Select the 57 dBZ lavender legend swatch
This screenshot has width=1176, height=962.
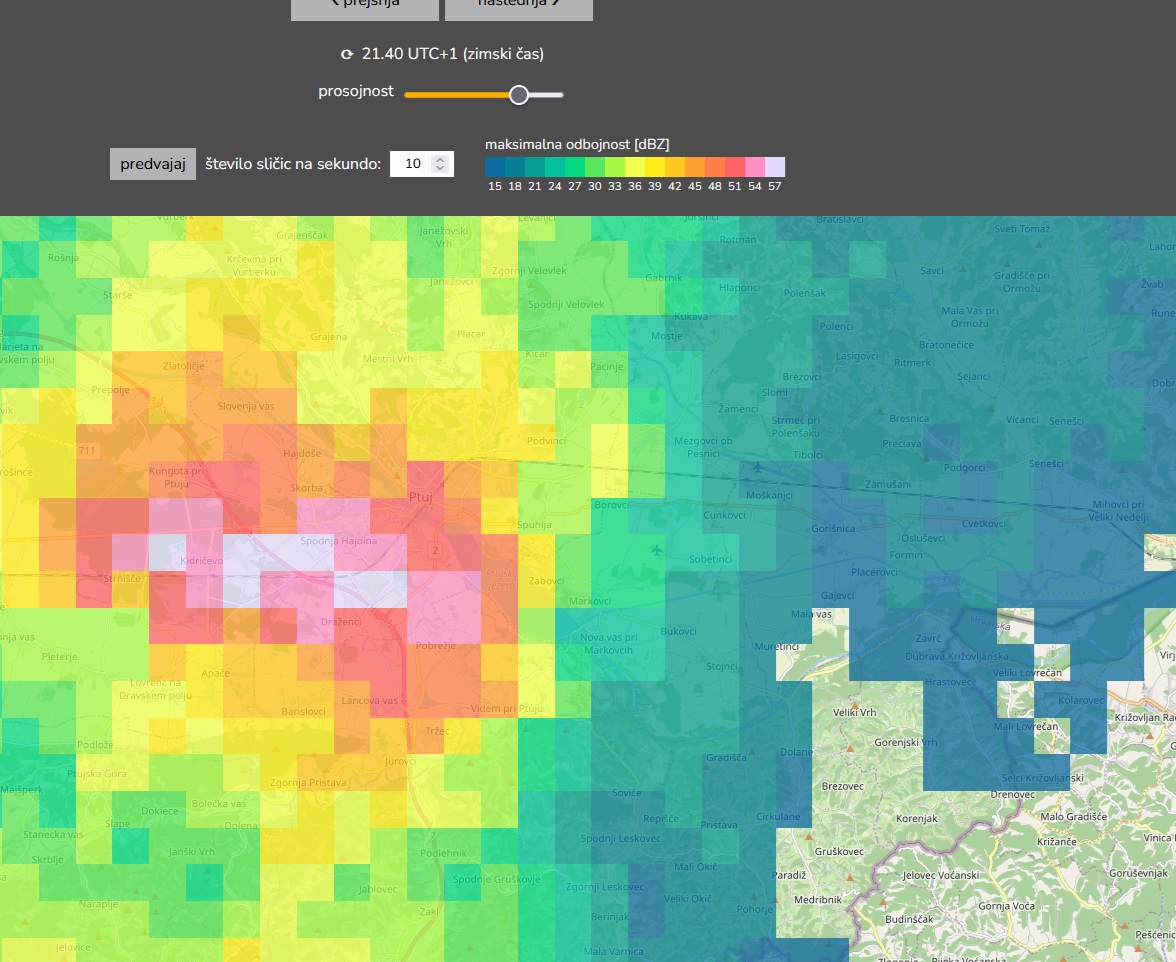point(775,167)
